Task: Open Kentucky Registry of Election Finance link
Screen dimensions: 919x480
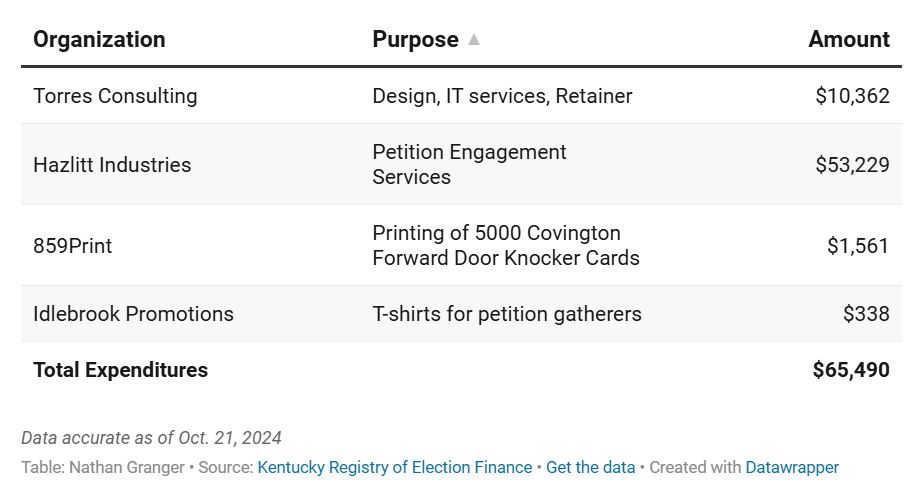Action: [394, 467]
